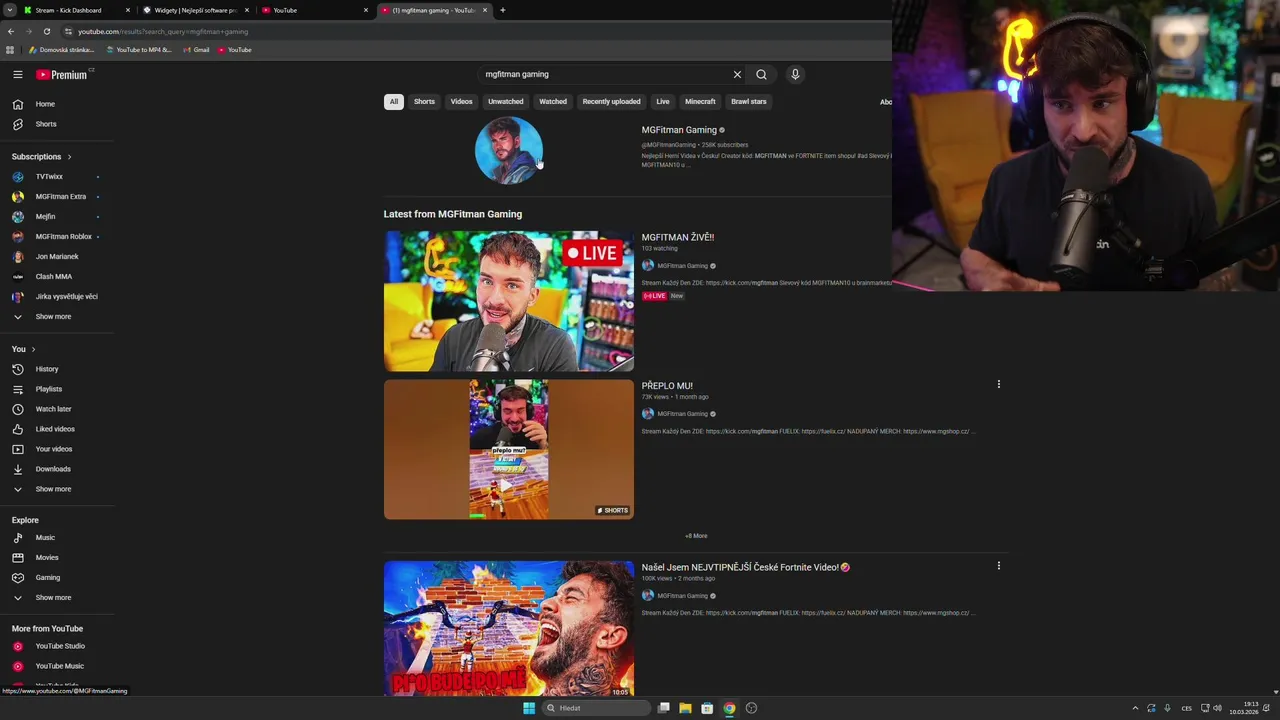This screenshot has height=720, width=1280.
Task: Filter results by Unwatched chip
Action: pos(505,101)
